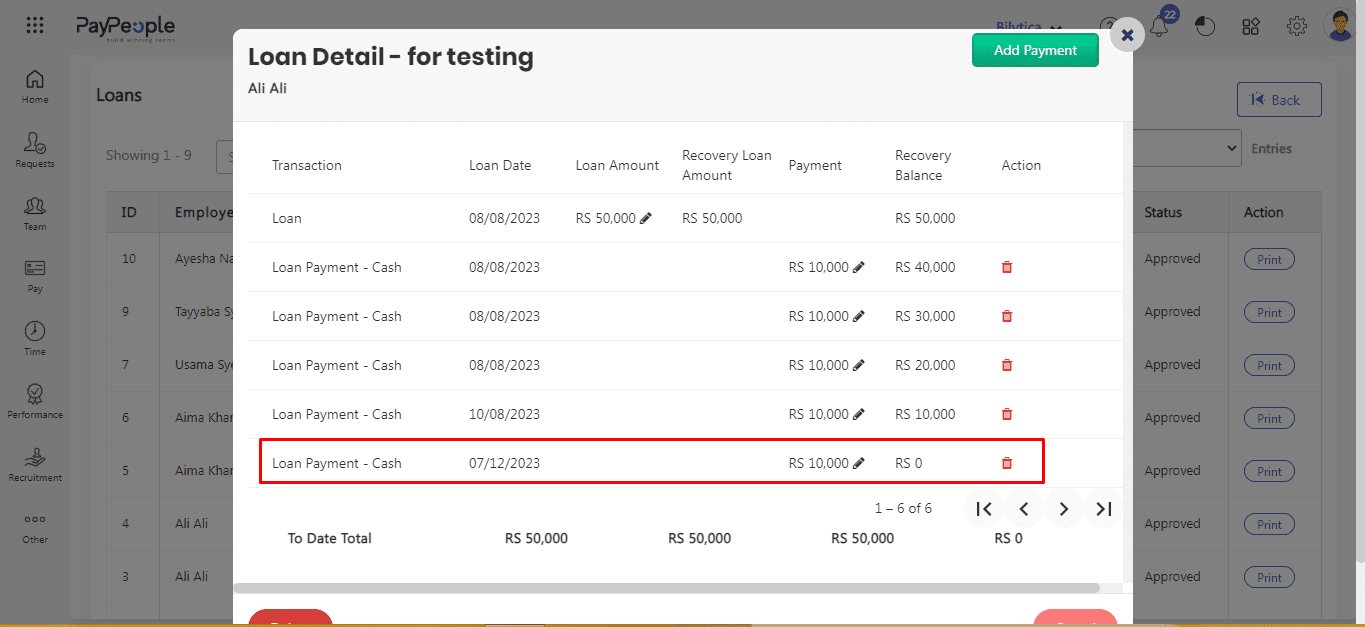This screenshot has width=1365, height=627.
Task: Delete payment with RS 30,000 recovery balance
Action: [x=1007, y=316]
